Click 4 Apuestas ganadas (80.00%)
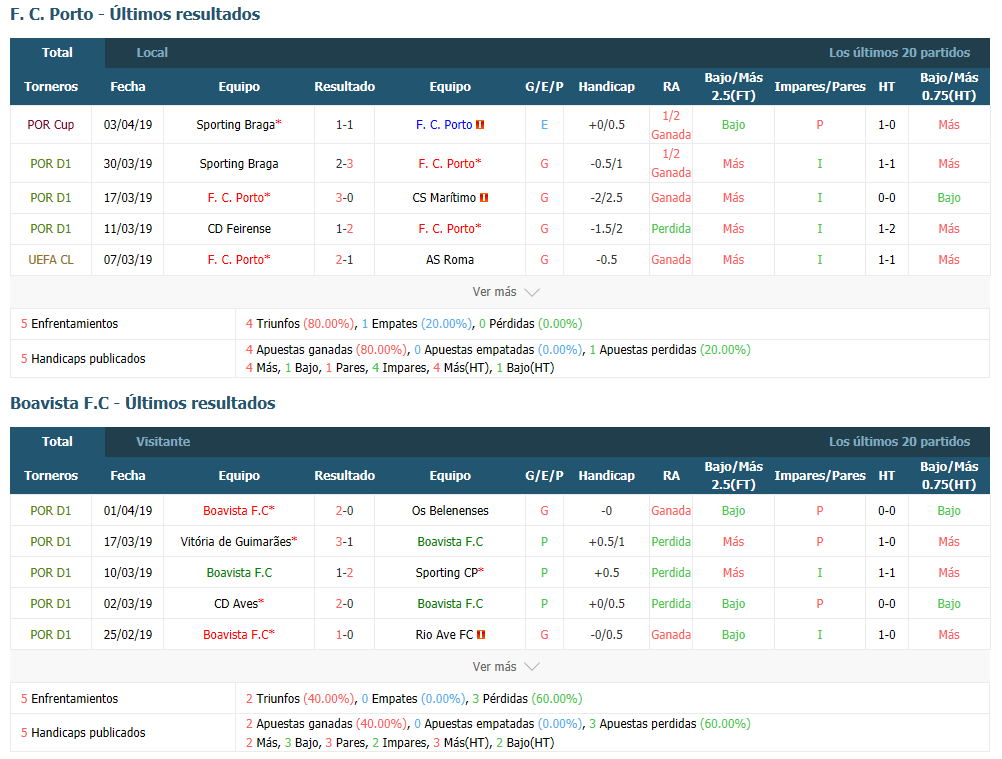Image resolution: width=1002 pixels, height=759 pixels. click(x=327, y=350)
